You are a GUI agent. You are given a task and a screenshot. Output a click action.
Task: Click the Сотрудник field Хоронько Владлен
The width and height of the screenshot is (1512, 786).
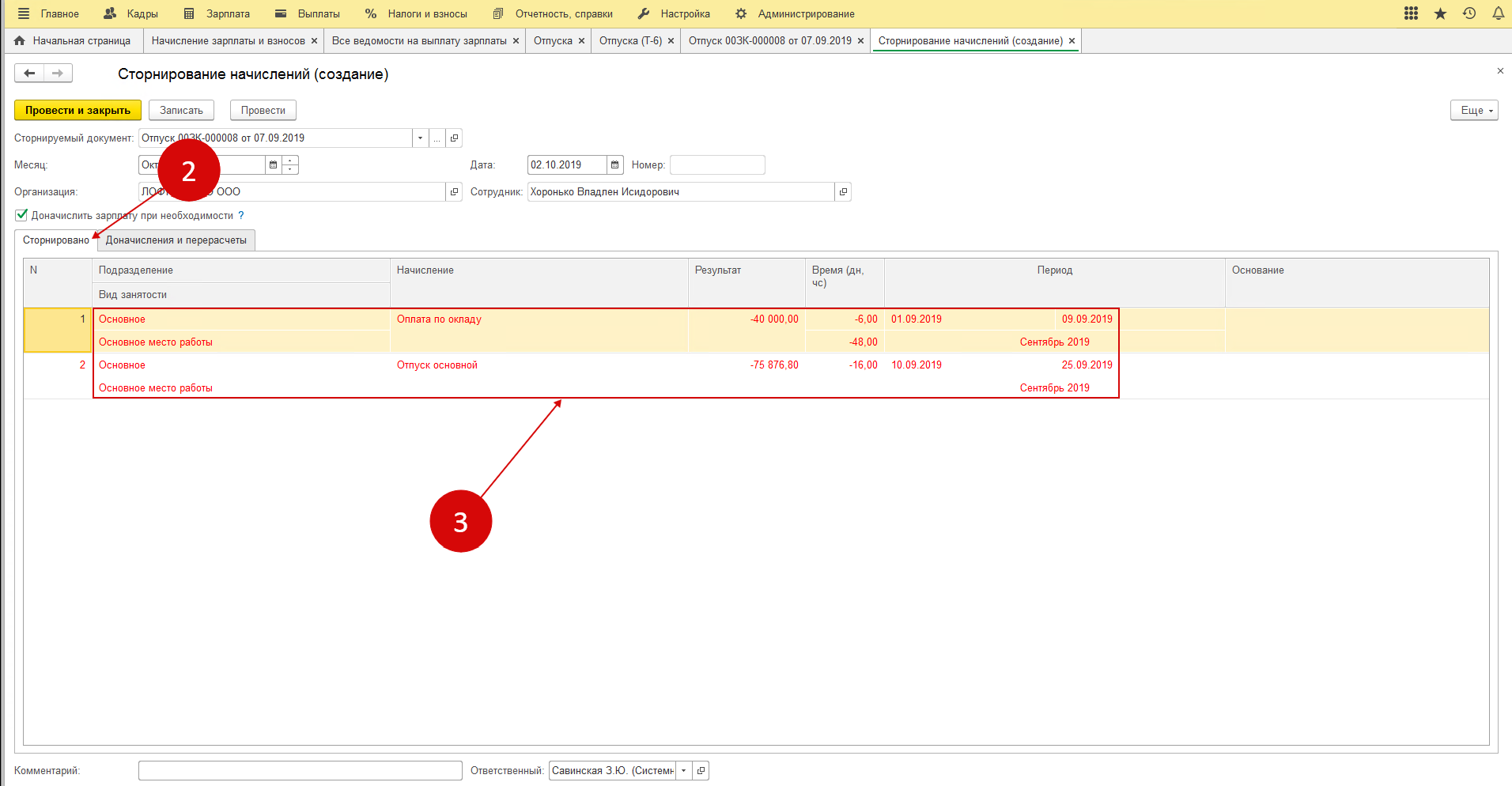coord(681,191)
